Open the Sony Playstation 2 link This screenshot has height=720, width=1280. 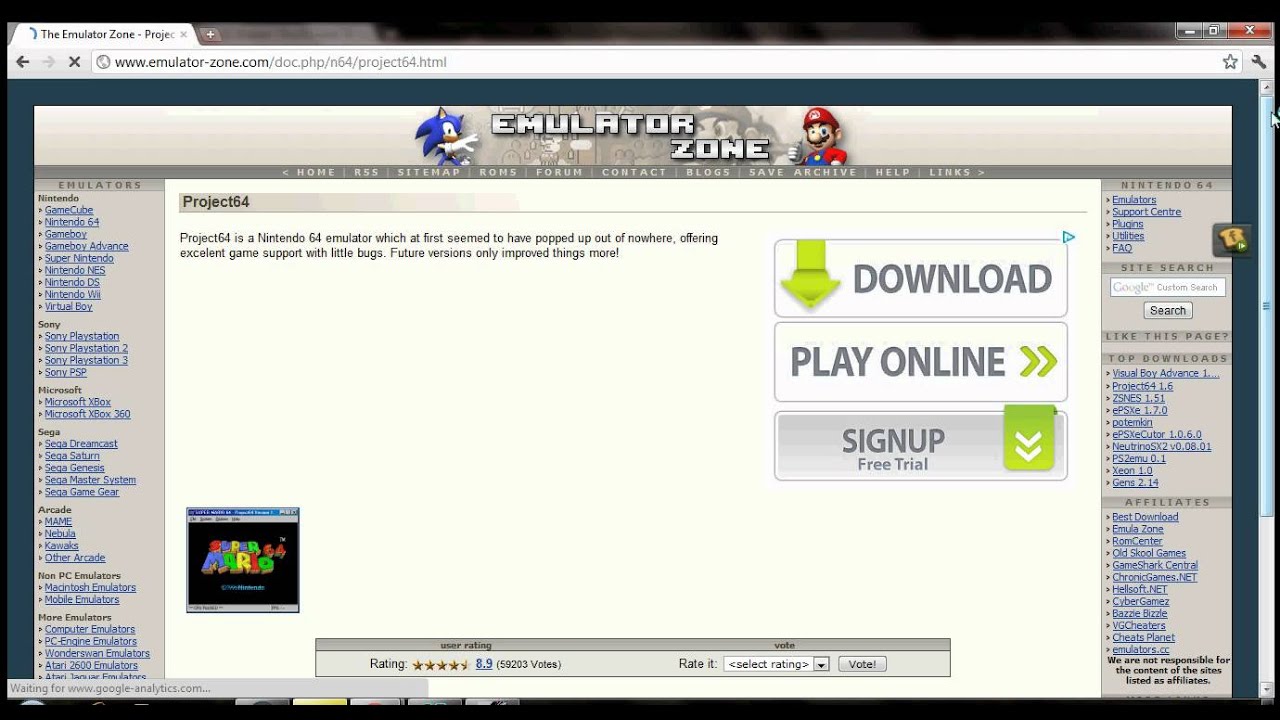click(86, 349)
